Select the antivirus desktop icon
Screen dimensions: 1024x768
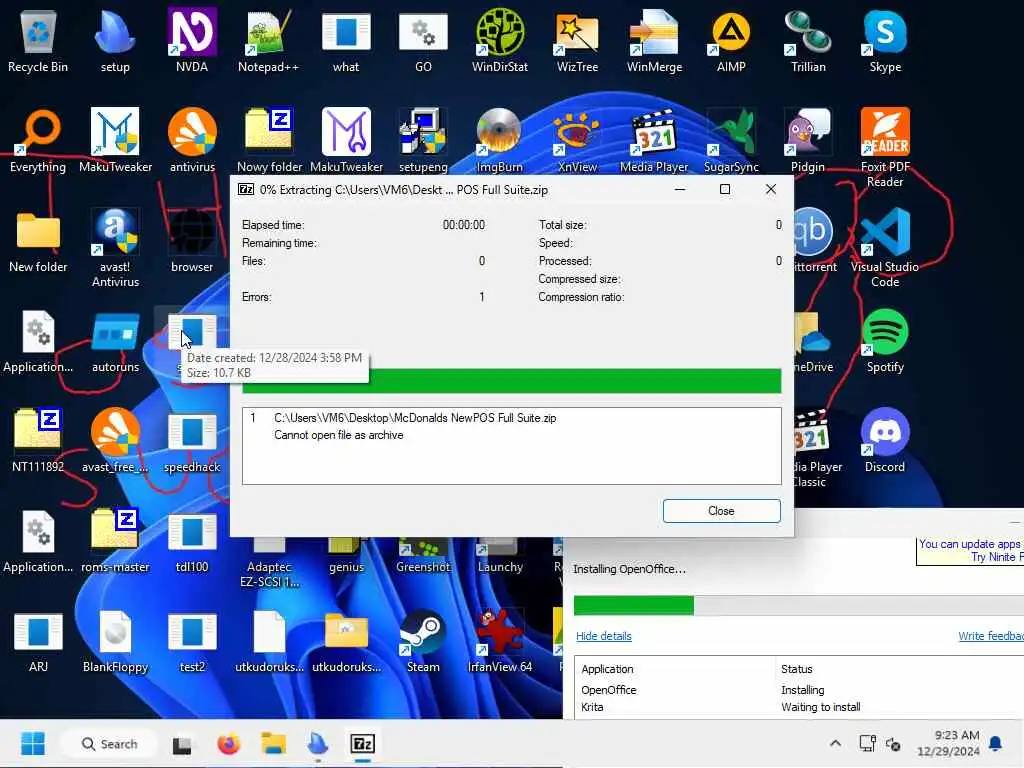(x=192, y=140)
